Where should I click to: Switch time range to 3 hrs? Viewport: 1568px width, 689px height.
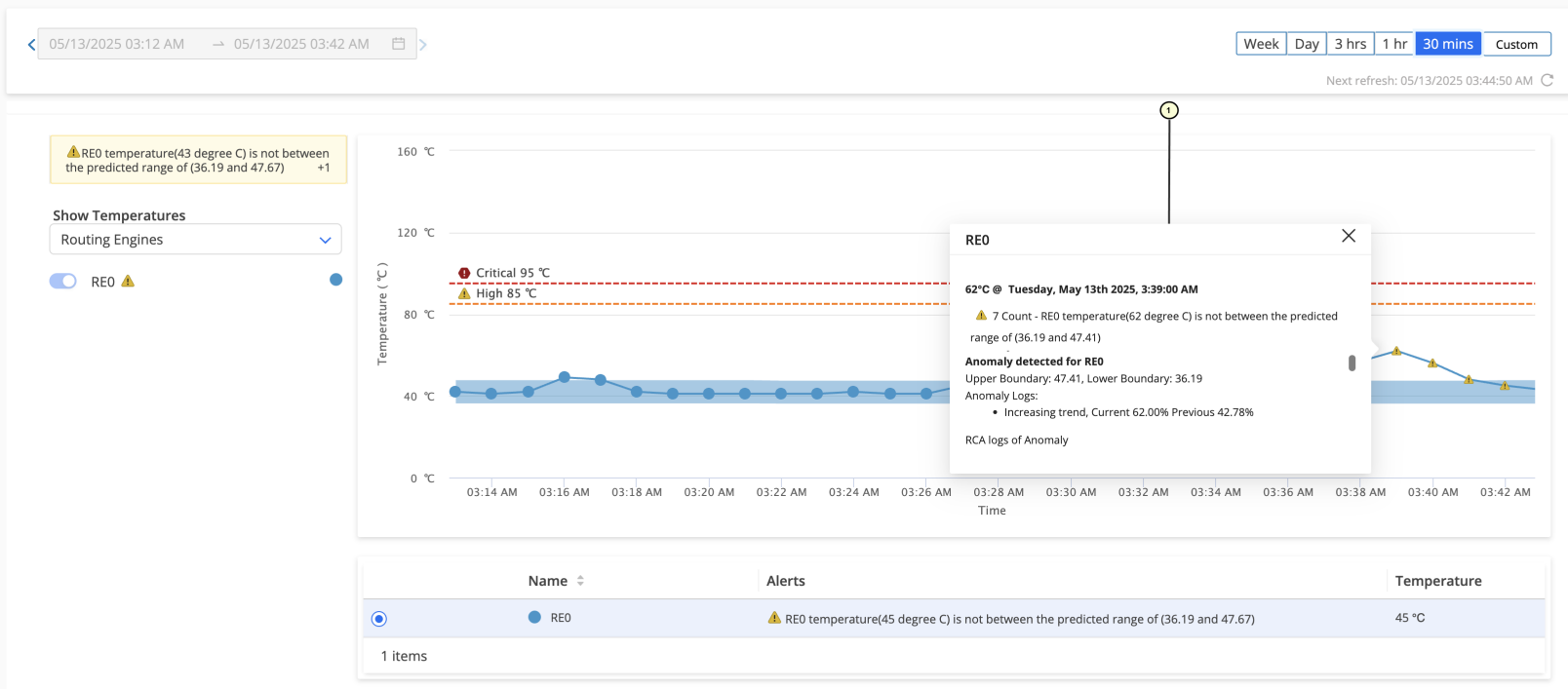1350,44
